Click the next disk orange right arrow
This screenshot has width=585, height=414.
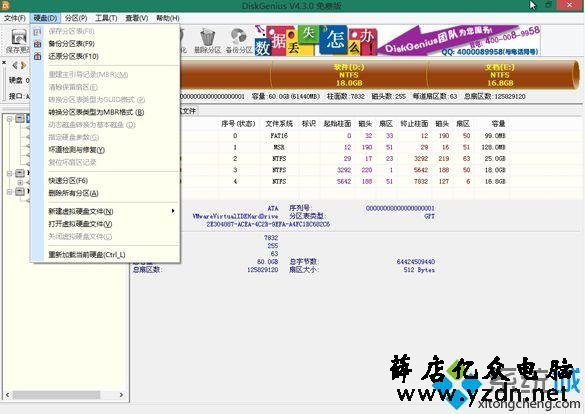click(x=24, y=65)
